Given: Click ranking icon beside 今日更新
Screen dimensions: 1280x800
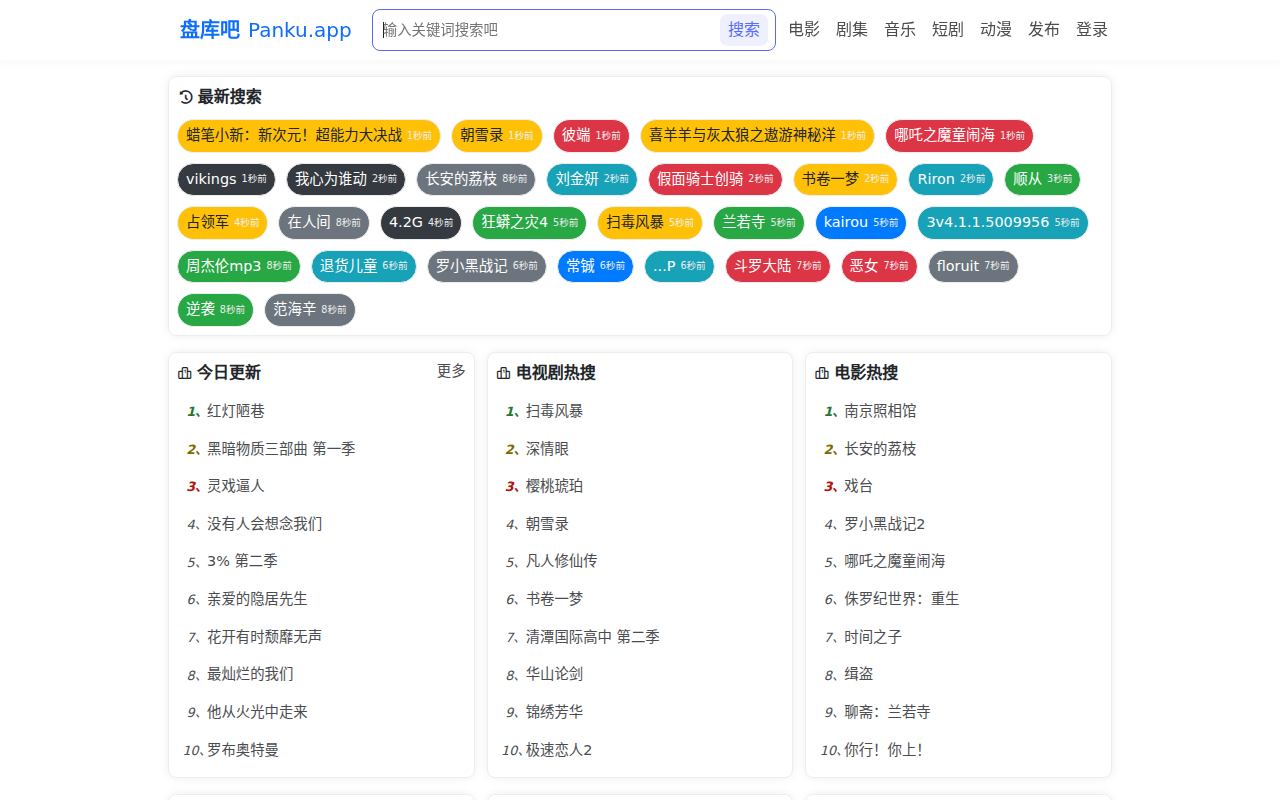Looking at the screenshot, I should tap(185, 373).
